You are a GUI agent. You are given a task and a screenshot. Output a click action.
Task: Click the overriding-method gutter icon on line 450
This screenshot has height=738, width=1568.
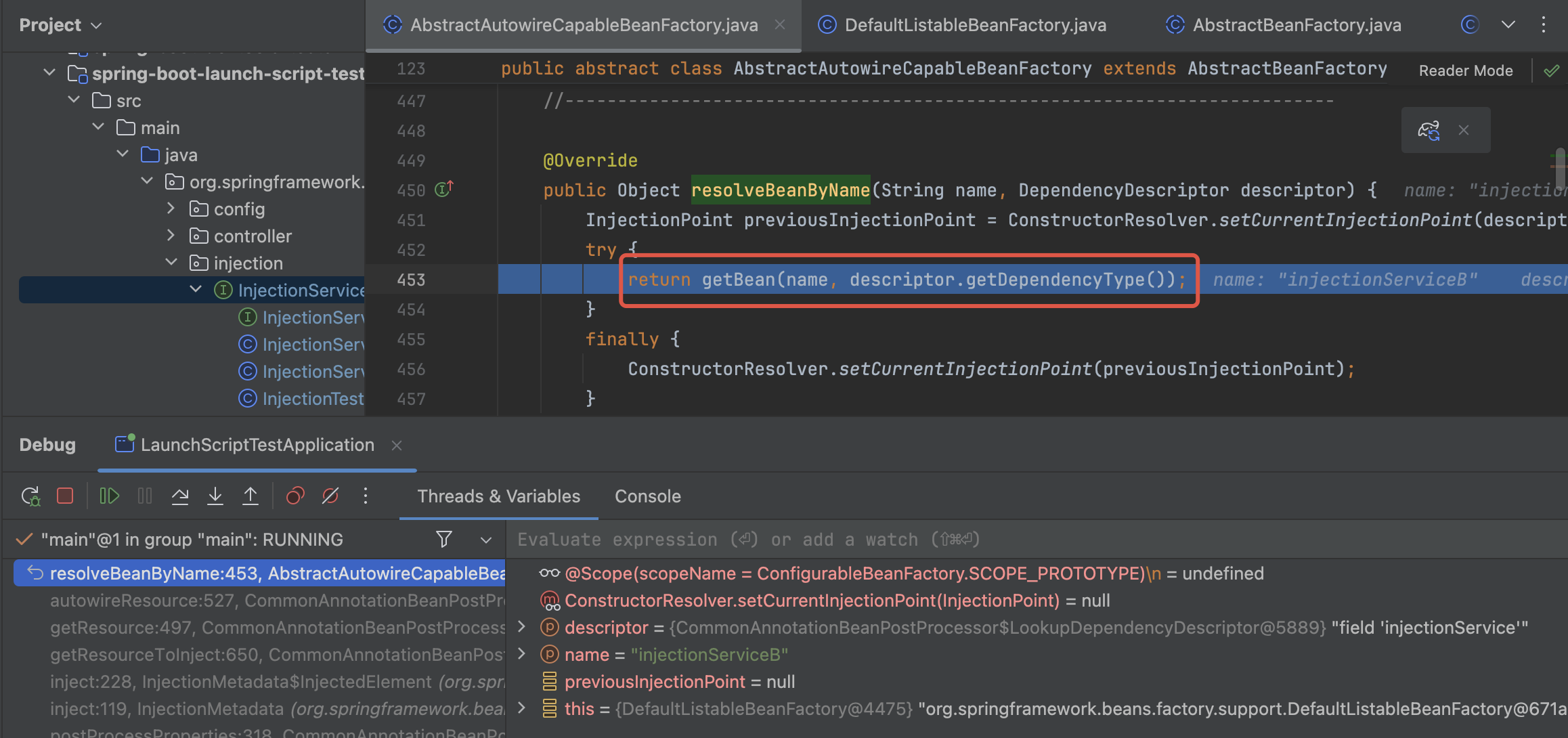pos(444,189)
